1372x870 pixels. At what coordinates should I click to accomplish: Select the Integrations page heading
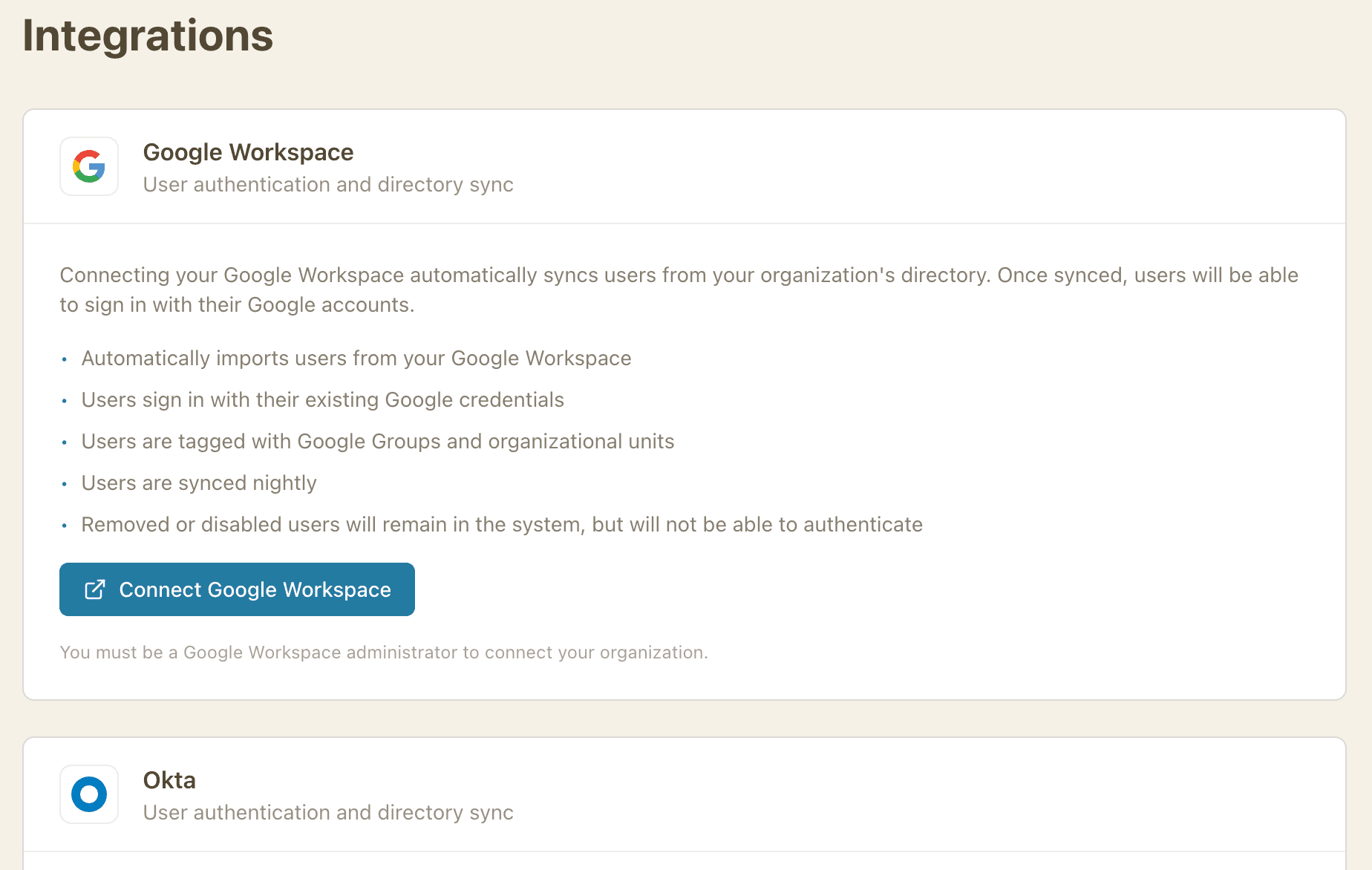[148, 35]
